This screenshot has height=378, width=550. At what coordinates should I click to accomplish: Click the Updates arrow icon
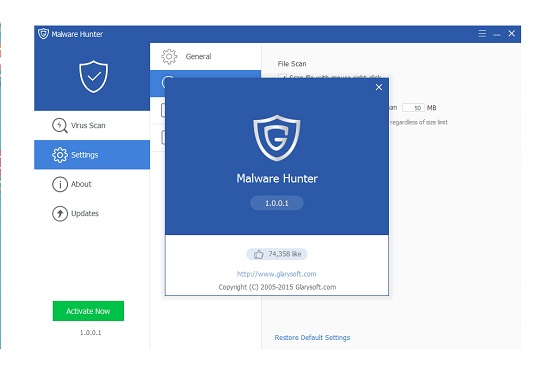click(x=60, y=214)
